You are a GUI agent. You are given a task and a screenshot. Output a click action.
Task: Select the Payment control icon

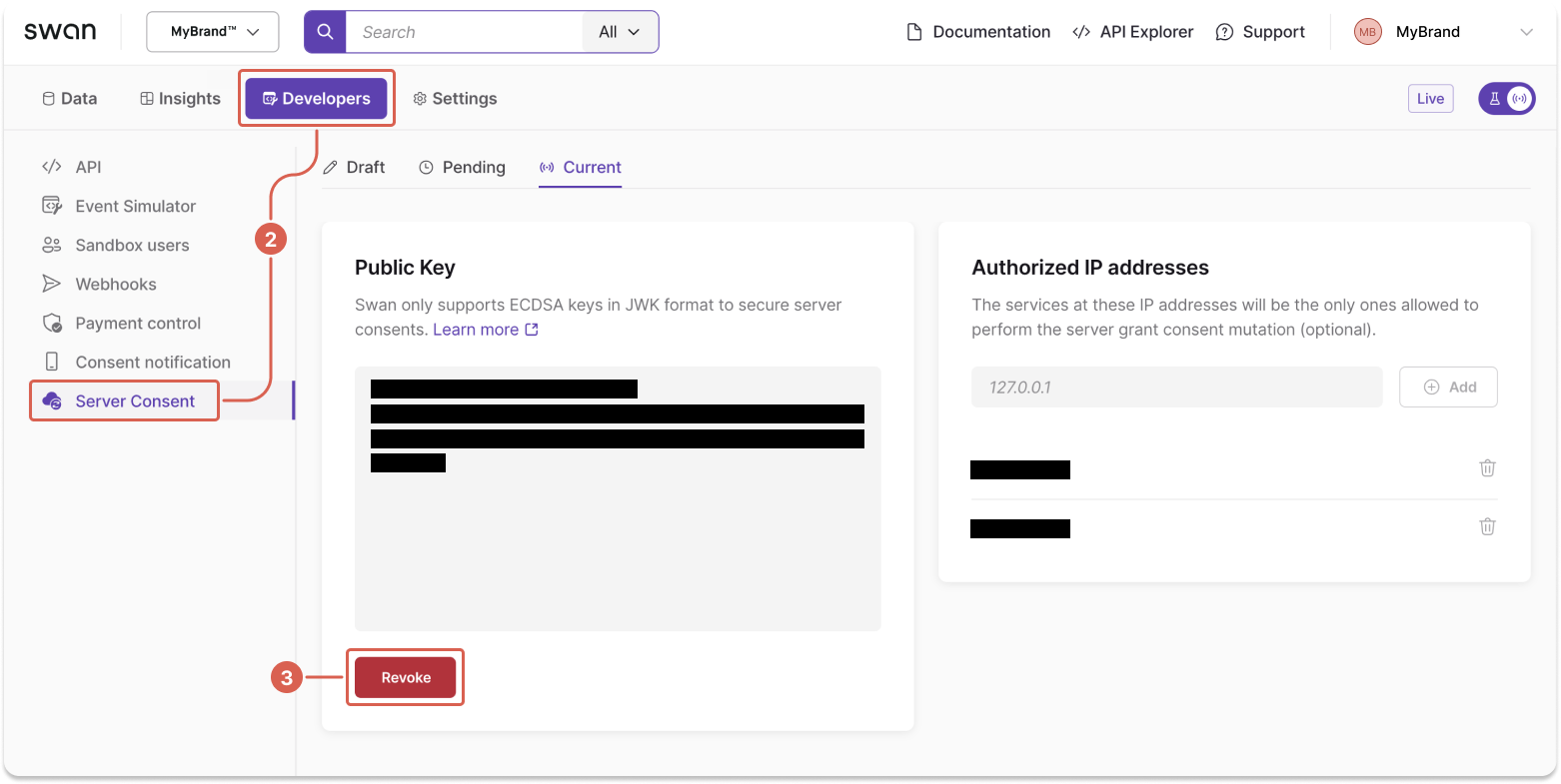point(52,323)
